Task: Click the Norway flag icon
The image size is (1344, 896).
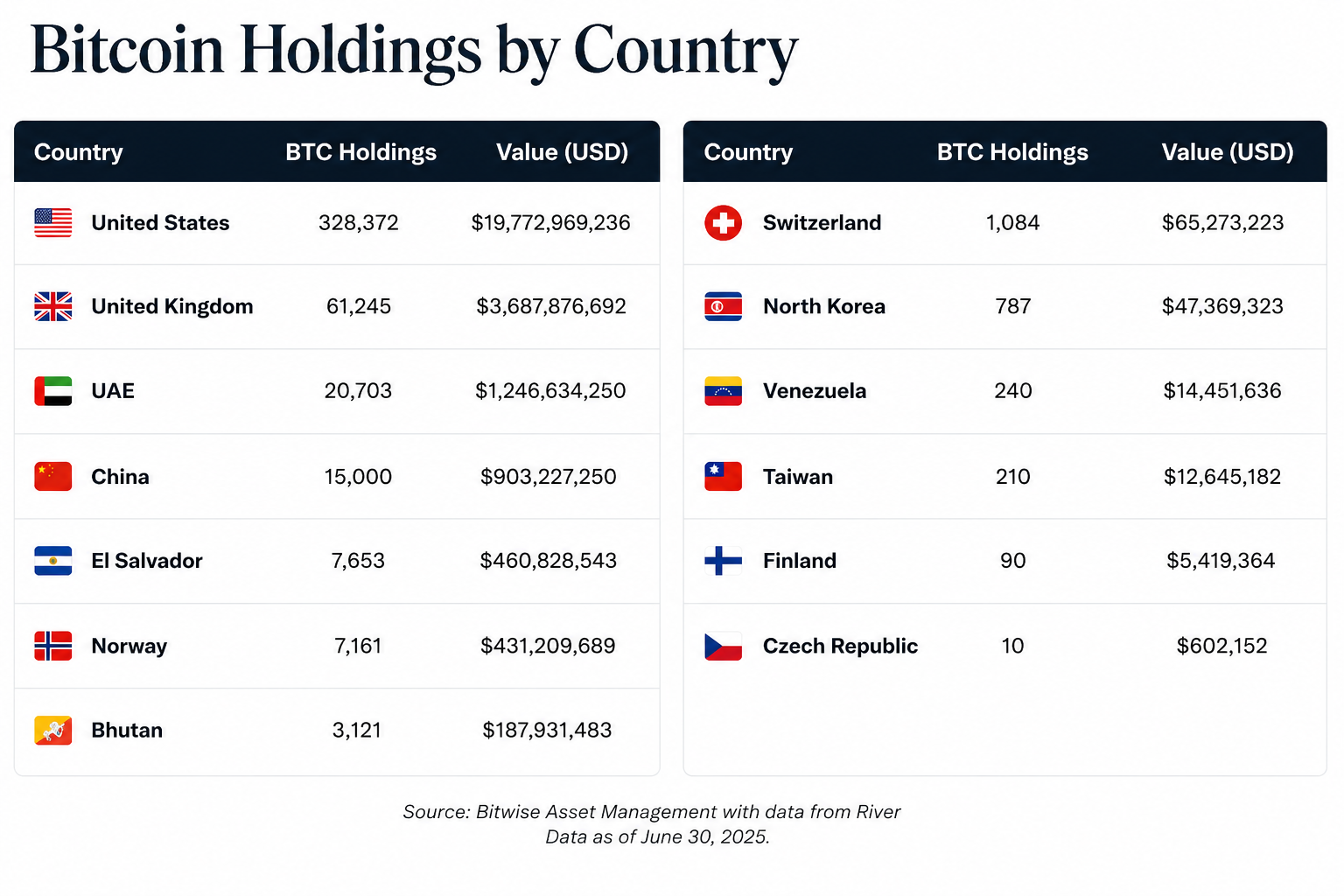Action: [53, 646]
